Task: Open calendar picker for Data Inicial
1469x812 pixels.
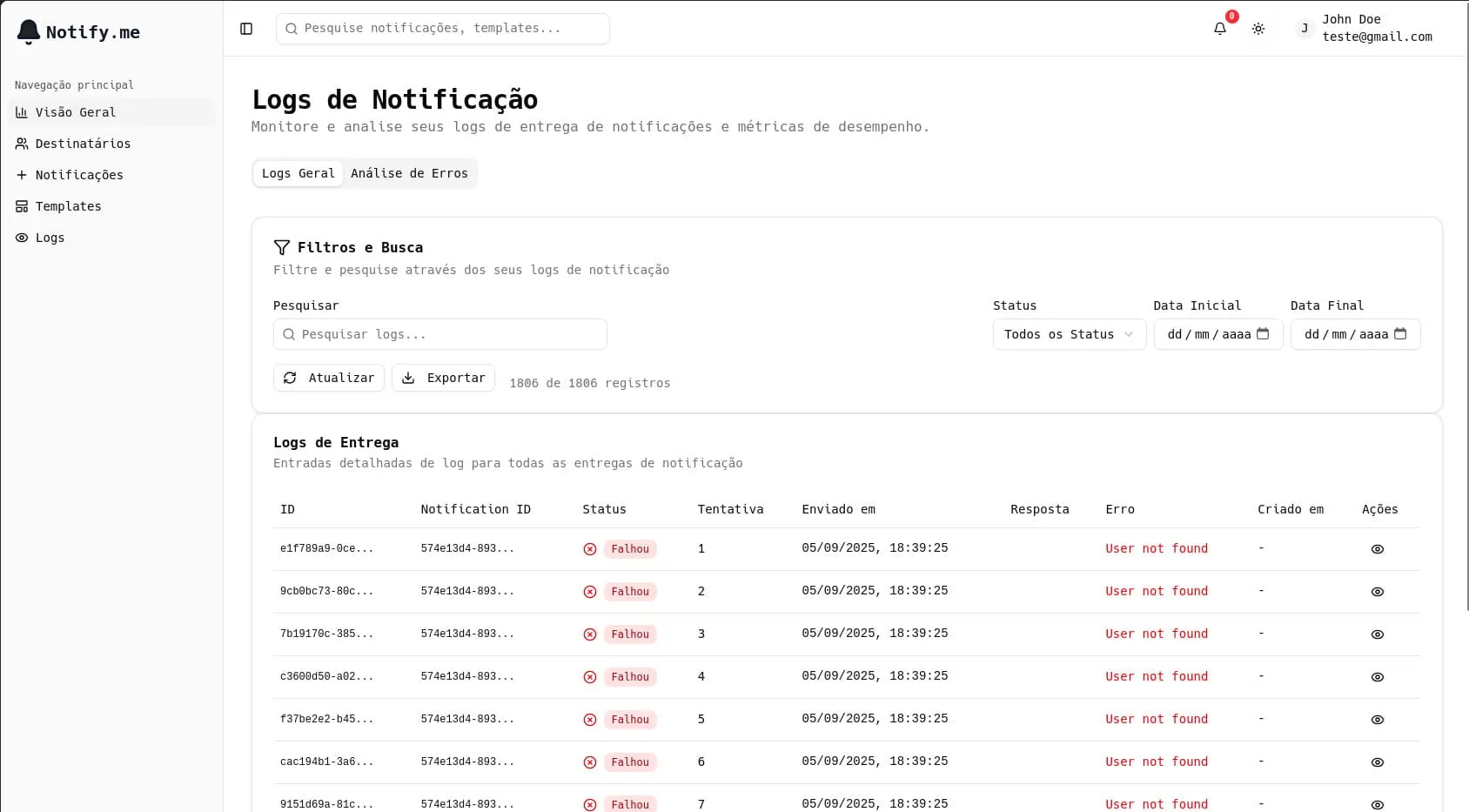Action: (x=1263, y=334)
